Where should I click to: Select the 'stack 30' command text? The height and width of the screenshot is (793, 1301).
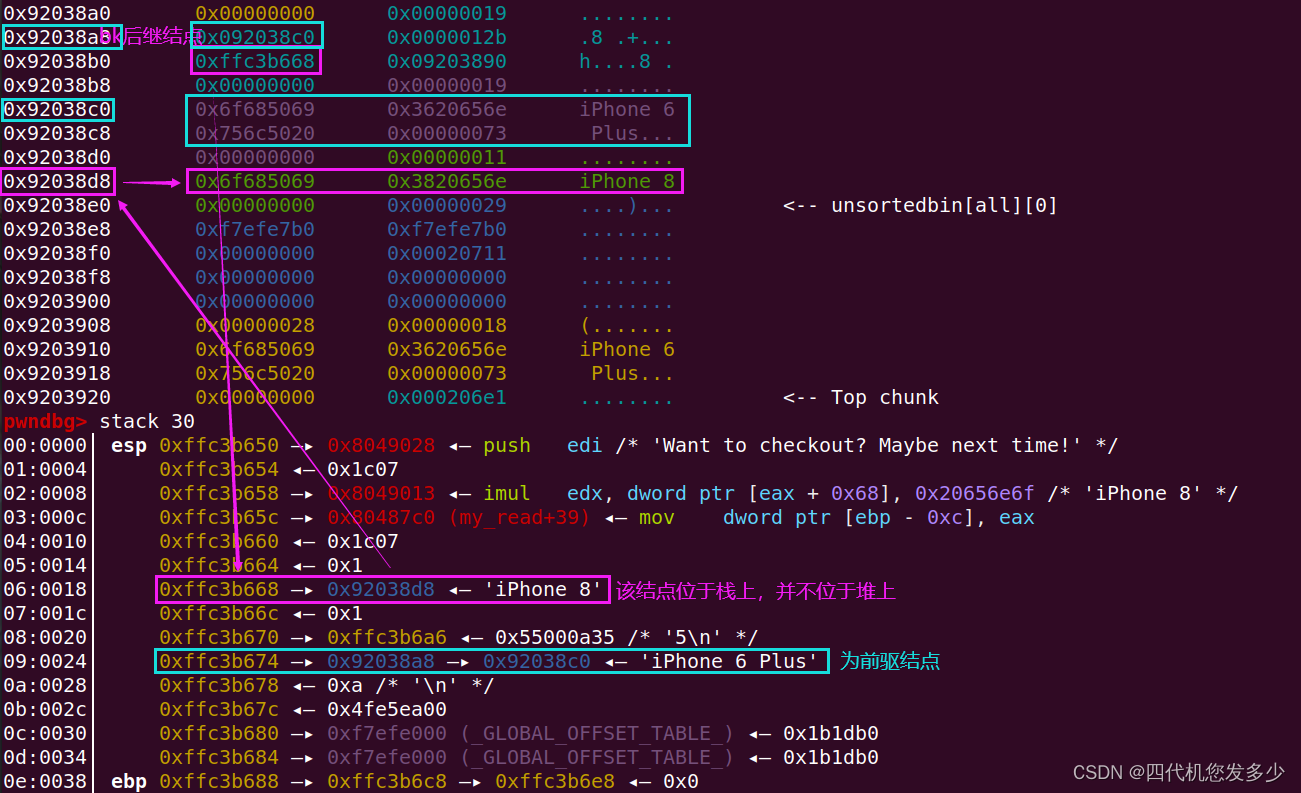147,421
